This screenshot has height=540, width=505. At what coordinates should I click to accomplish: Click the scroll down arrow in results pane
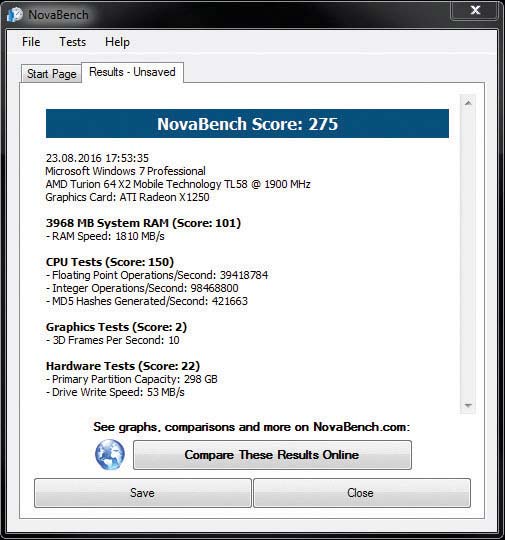(468, 405)
